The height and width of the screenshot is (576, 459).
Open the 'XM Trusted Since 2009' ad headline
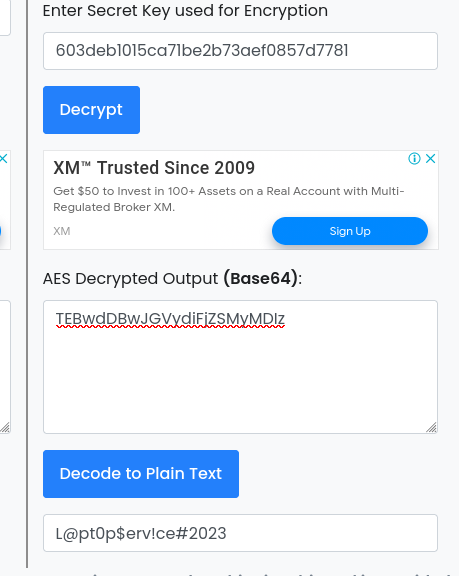154,168
